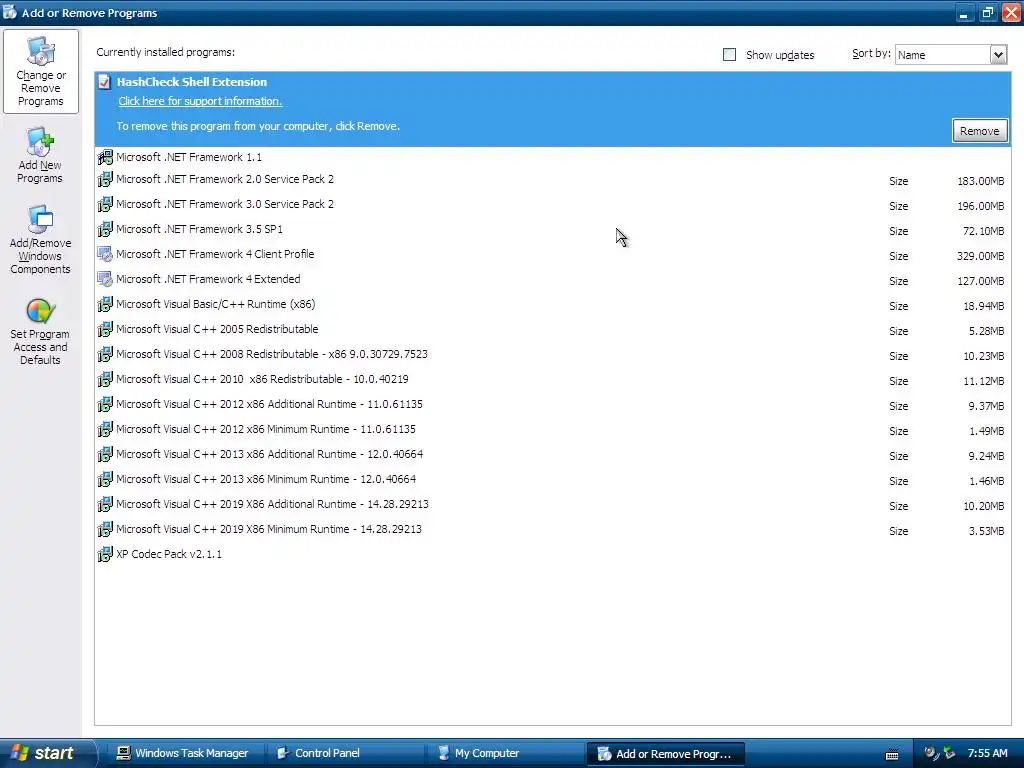Click icon beside Visual C++ 2010 x86 Redistributable
This screenshot has width=1024, height=768.
(x=104, y=379)
